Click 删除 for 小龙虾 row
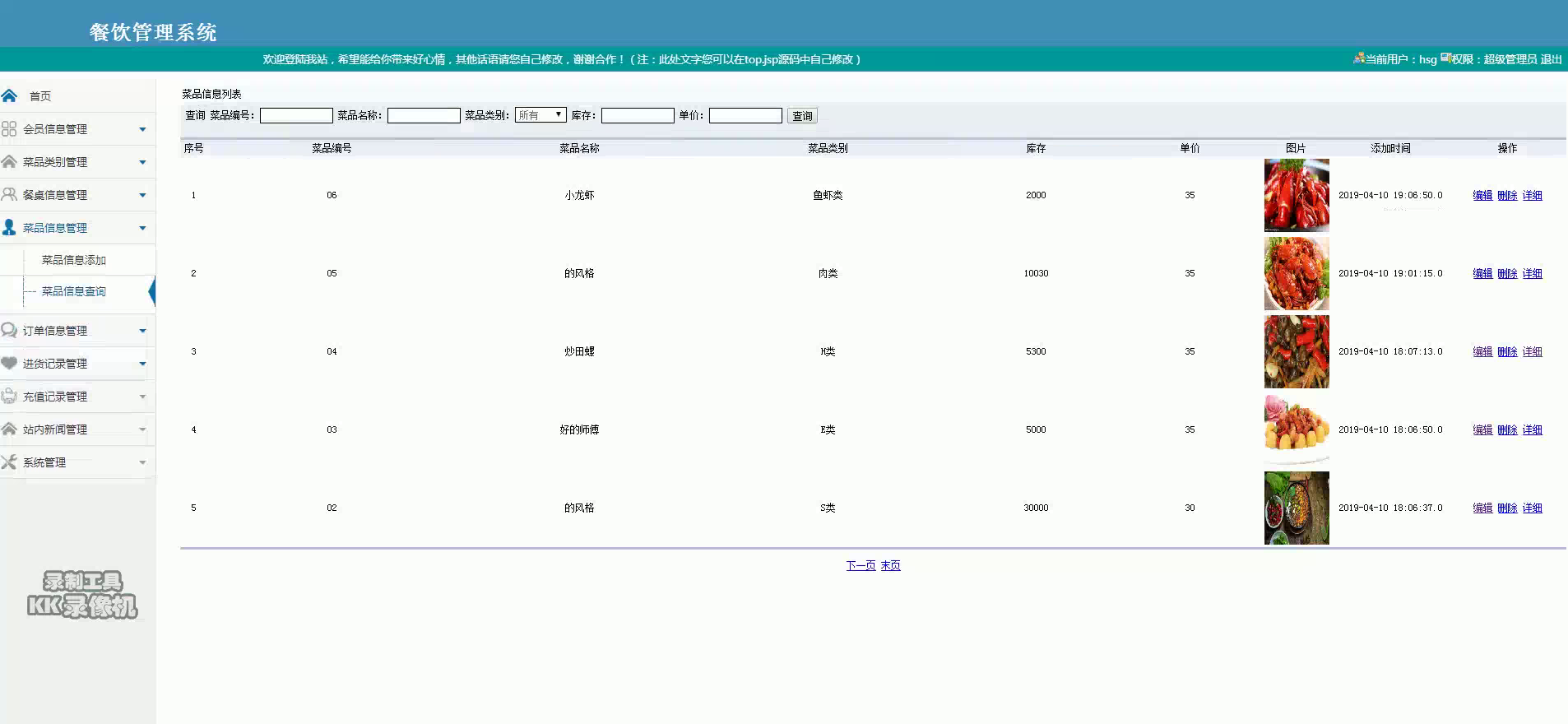Viewport: 1568px width, 724px height. pyautogui.click(x=1507, y=195)
